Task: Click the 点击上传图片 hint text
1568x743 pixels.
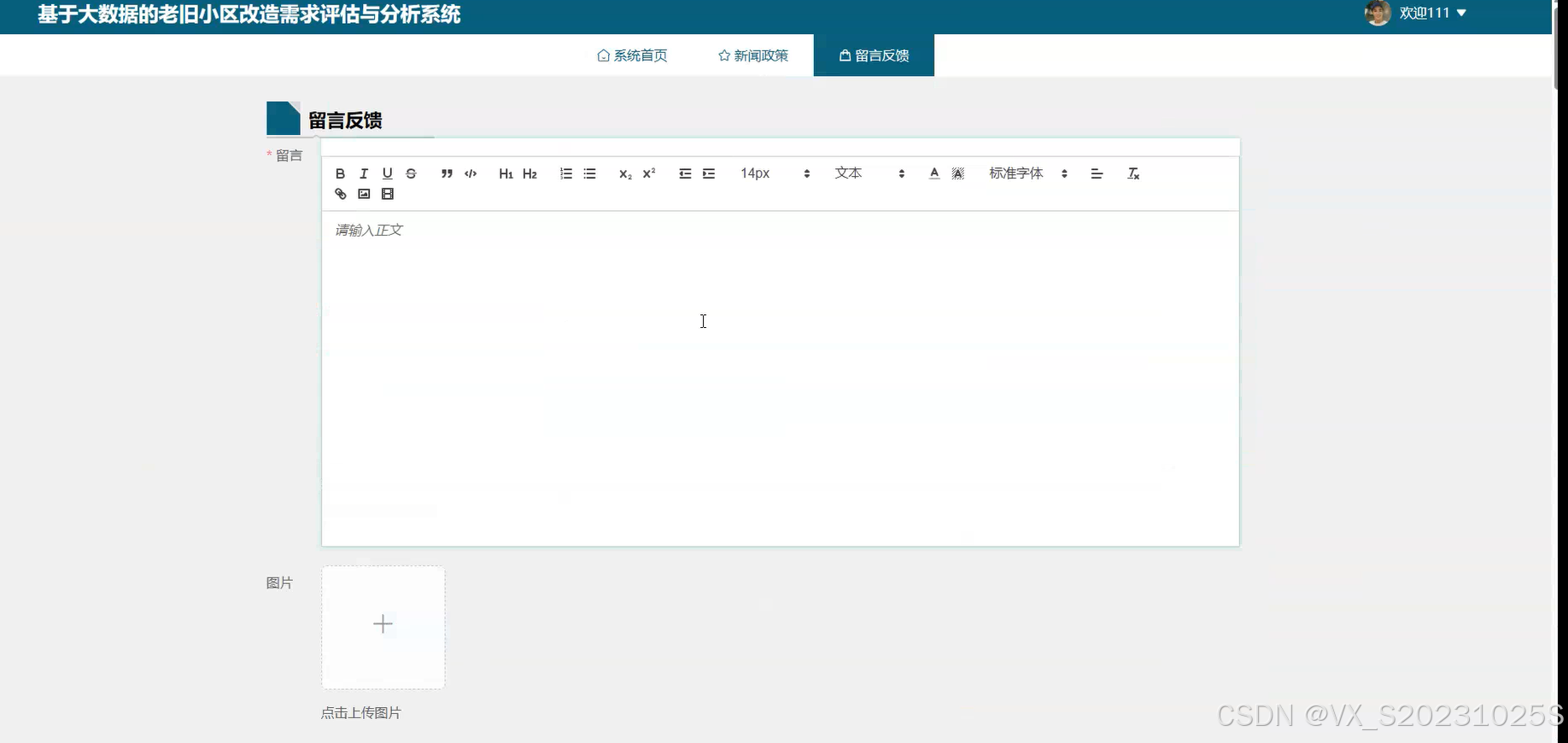Action: (x=361, y=712)
